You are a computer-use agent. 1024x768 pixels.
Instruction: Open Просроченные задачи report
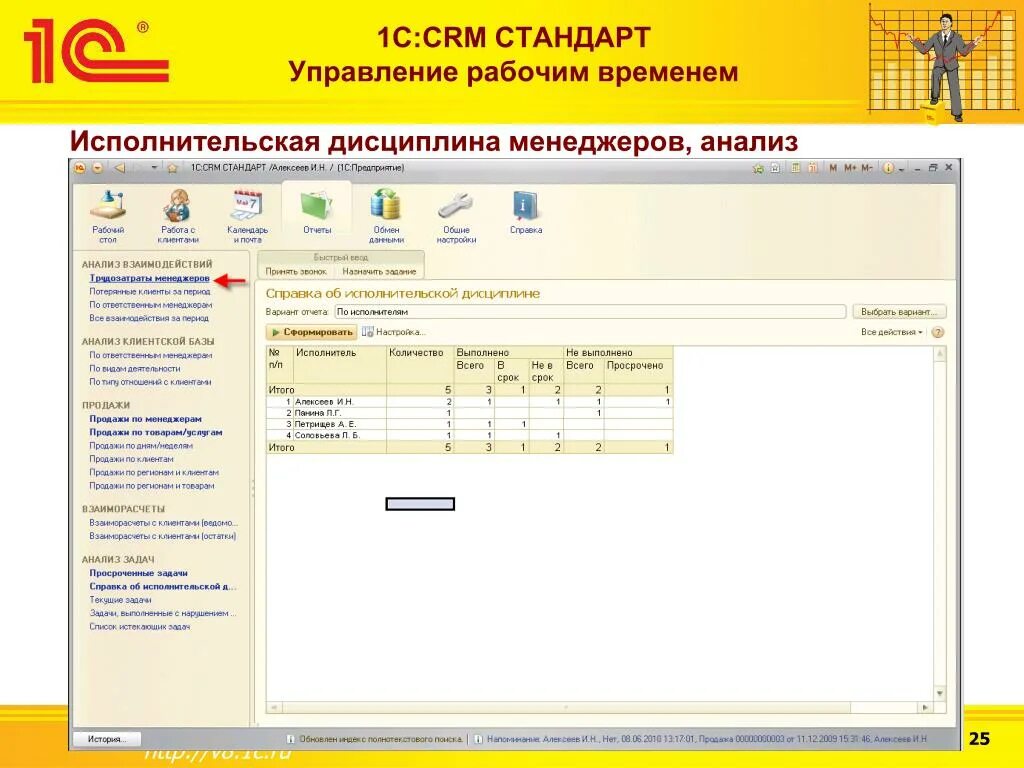(138, 573)
